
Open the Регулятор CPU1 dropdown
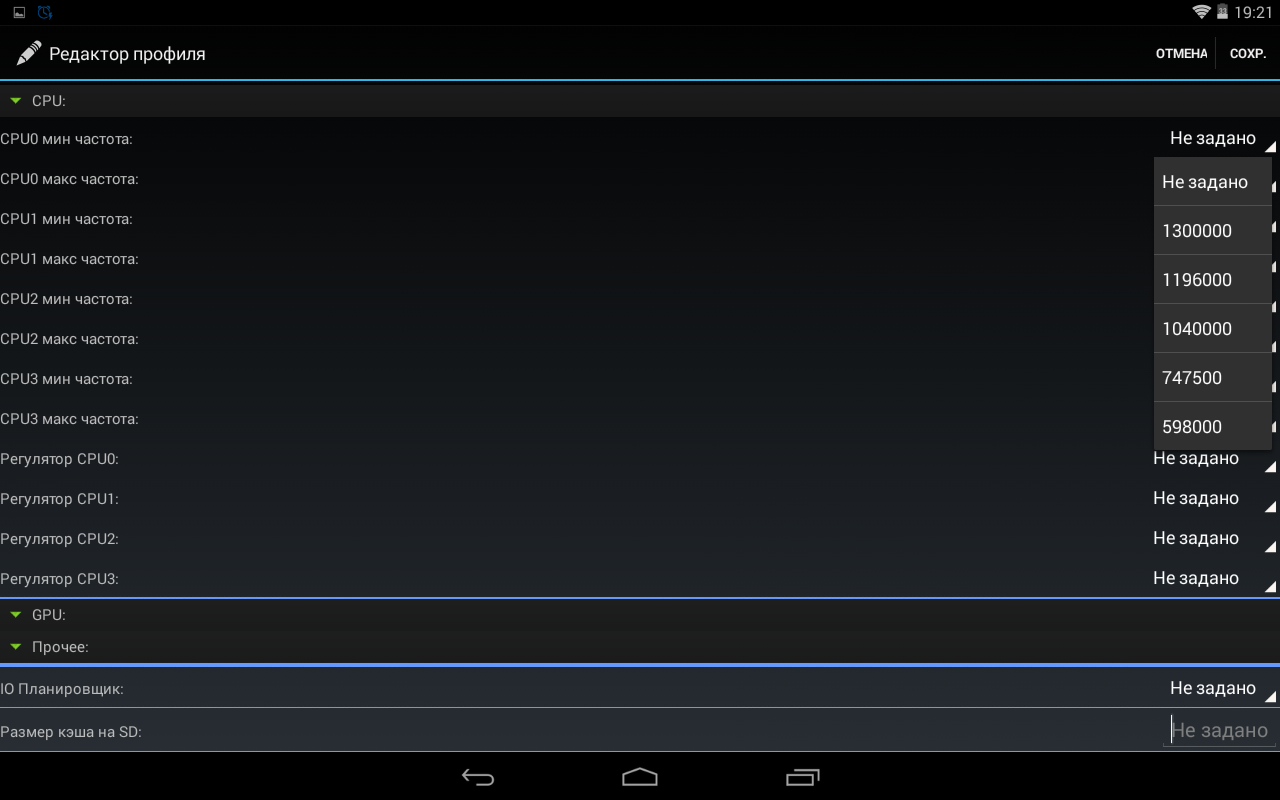pyautogui.click(x=1213, y=498)
